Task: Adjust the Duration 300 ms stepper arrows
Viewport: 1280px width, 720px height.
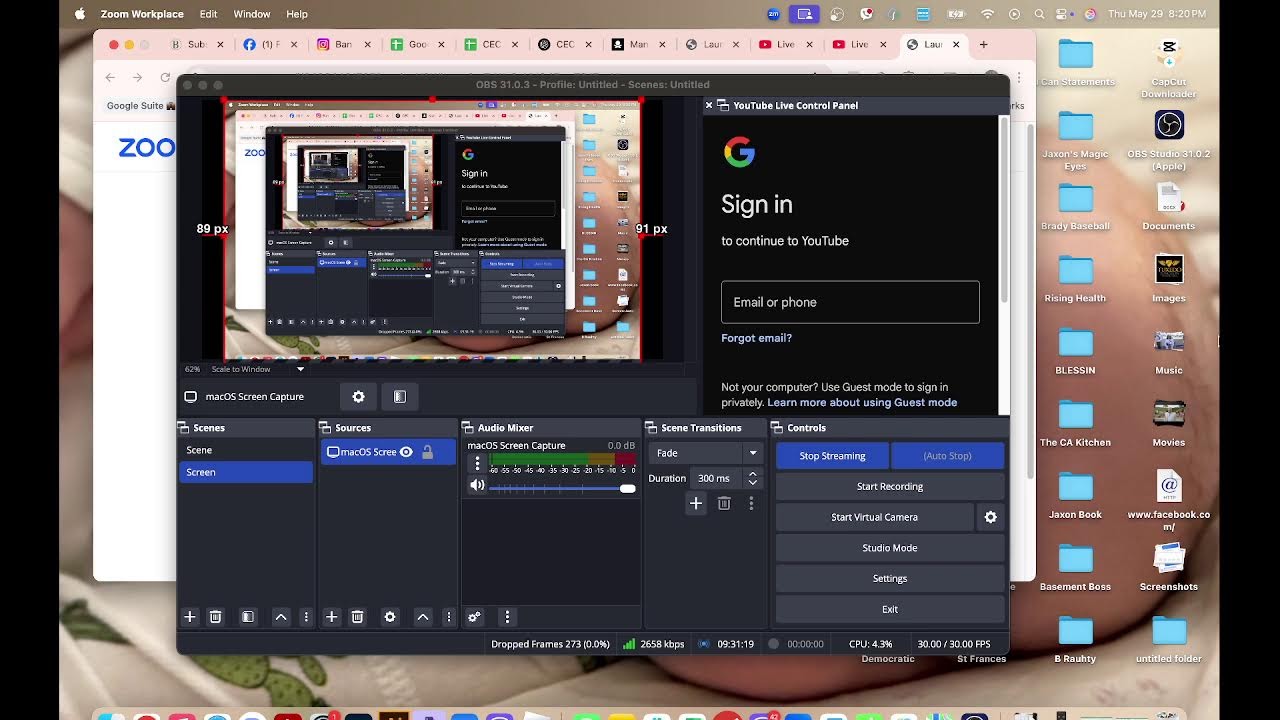Action: (x=753, y=478)
